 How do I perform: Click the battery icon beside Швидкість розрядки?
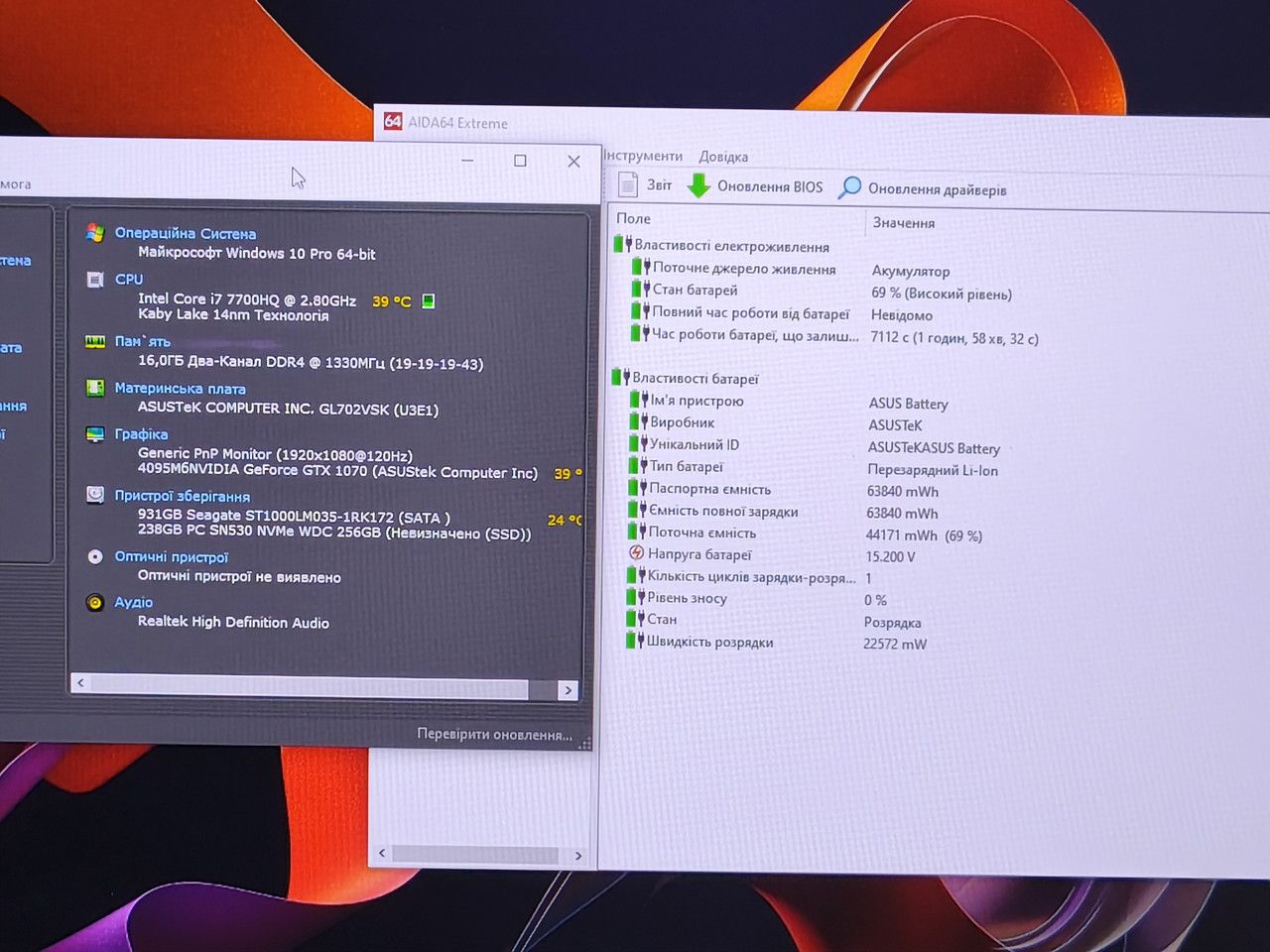[x=635, y=641]
